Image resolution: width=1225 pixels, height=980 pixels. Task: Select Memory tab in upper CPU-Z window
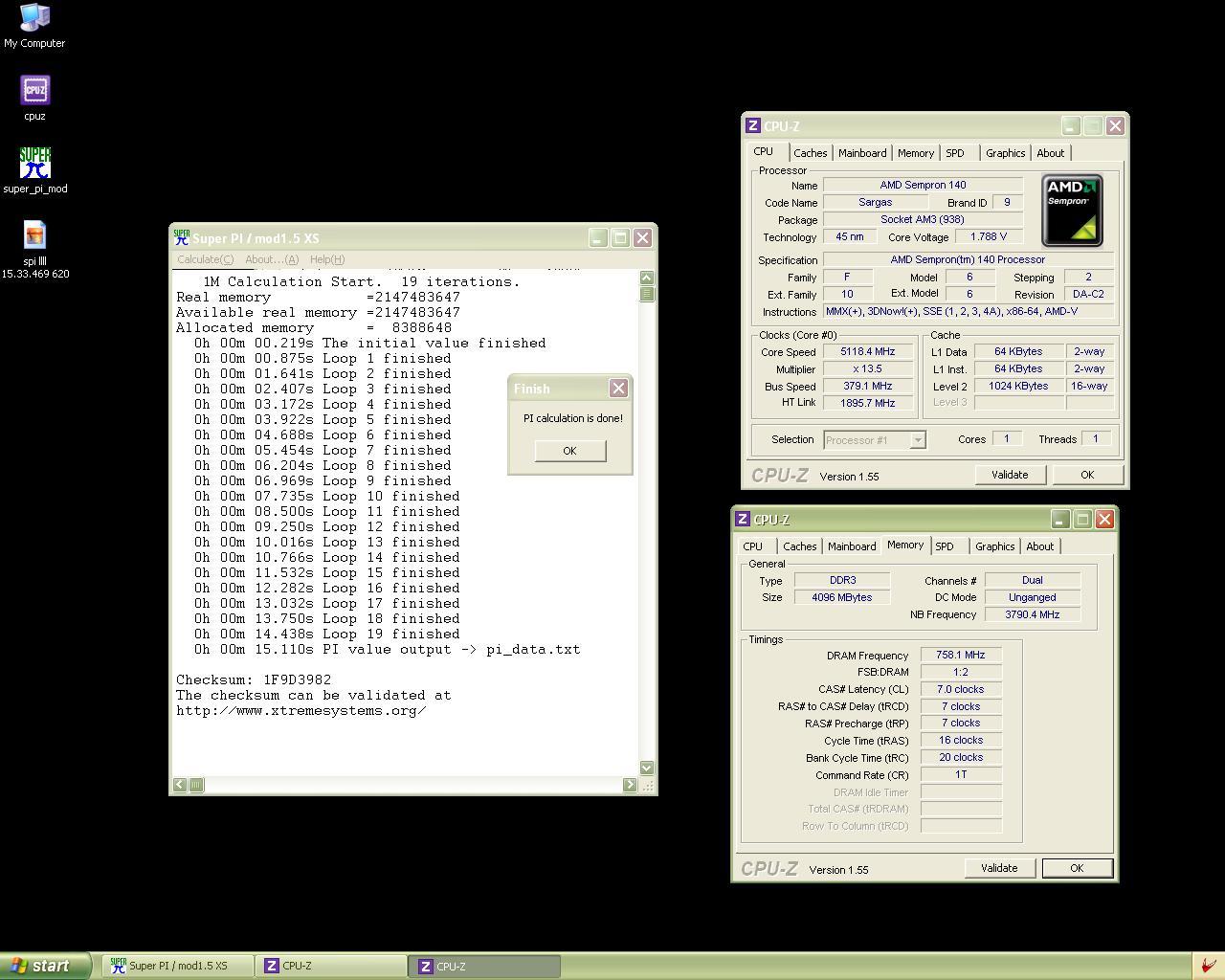tap(916, 153)
